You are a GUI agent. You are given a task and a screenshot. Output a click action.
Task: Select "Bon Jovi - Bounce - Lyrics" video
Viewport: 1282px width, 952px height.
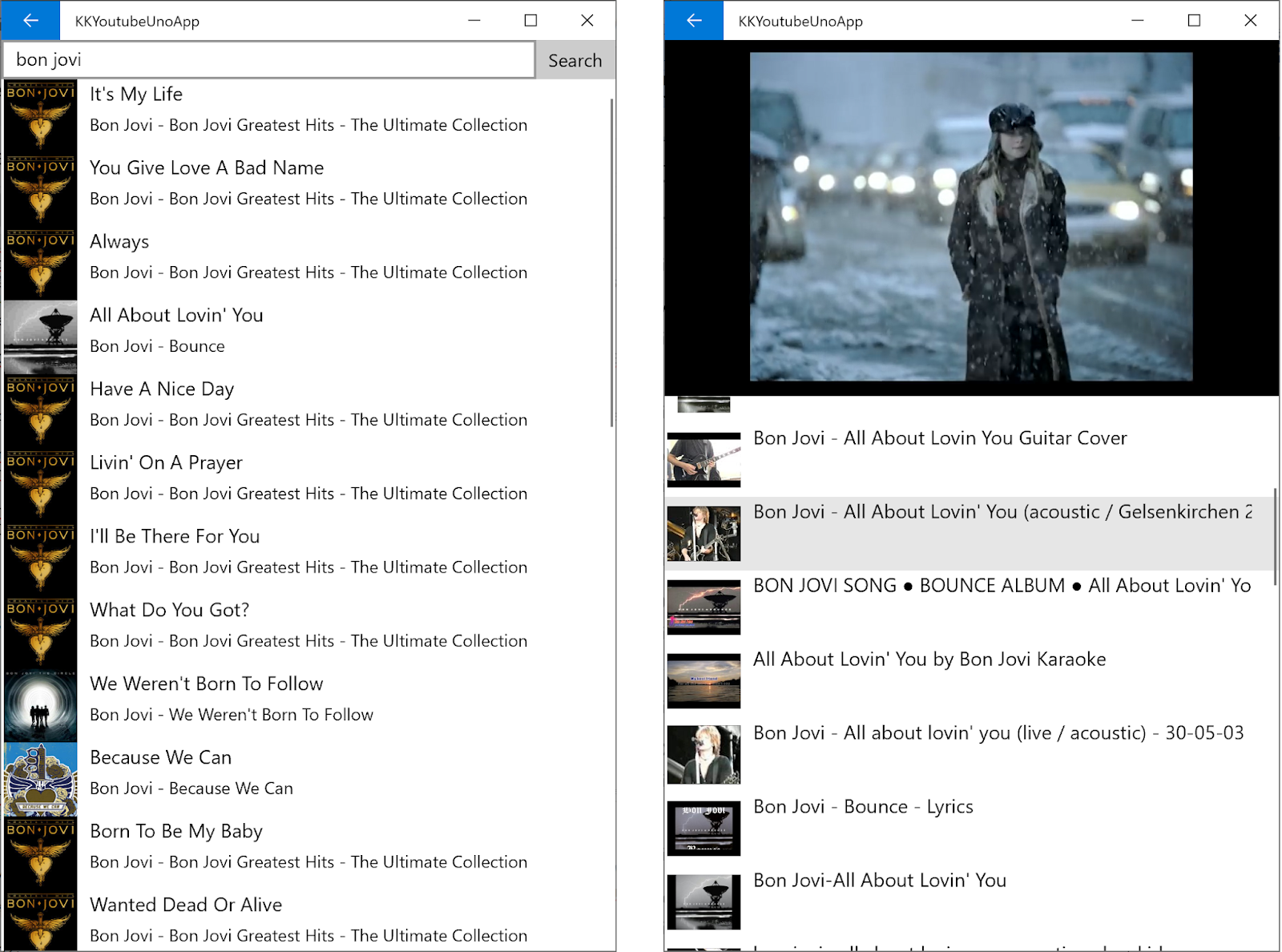863,807
